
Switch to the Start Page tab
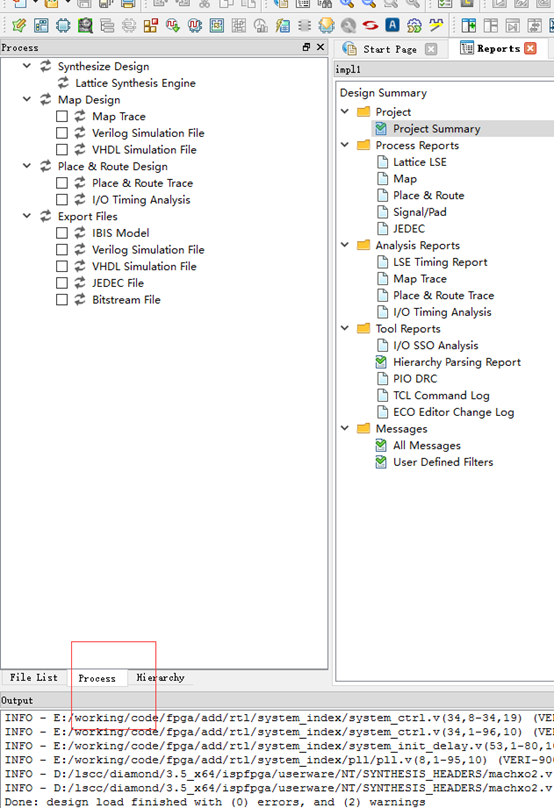390,49
